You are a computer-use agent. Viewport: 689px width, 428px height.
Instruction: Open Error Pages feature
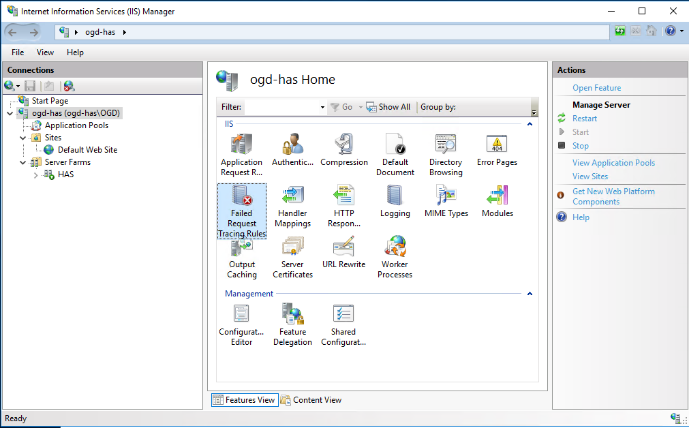(x=497, y=150)
